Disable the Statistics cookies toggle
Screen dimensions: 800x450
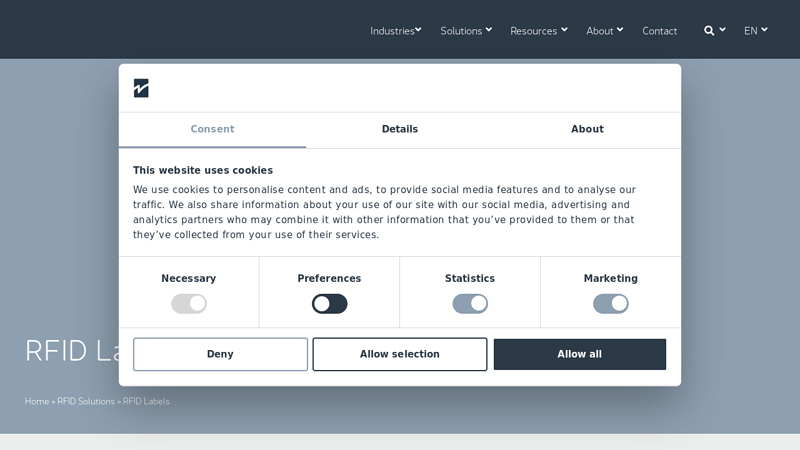(470, 304)
